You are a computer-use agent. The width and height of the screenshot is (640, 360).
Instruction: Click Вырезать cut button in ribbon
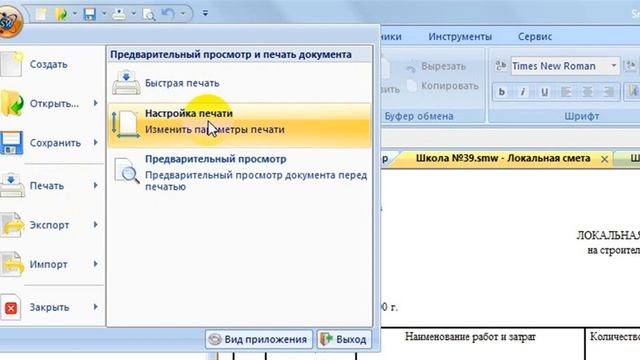[436, 67]
